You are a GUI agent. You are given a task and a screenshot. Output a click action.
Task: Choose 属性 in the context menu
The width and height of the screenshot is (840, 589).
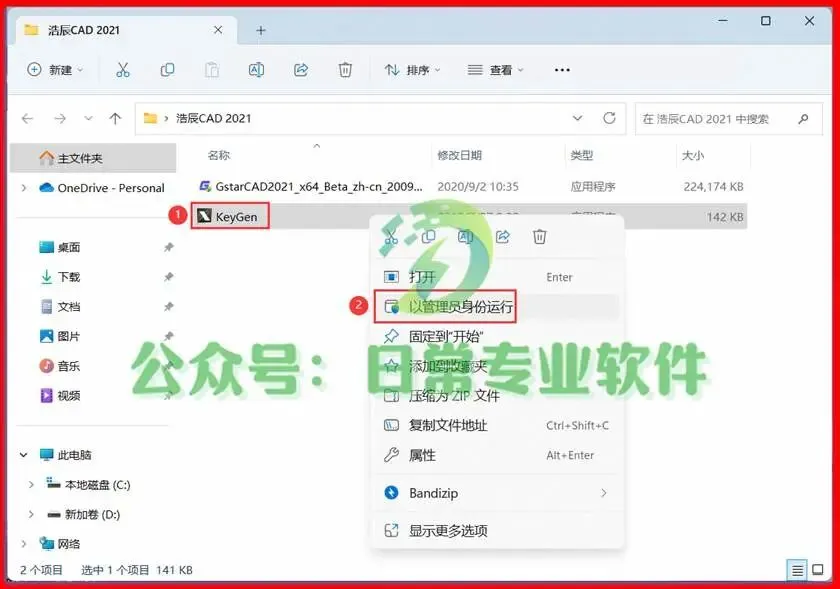click(x=497, y=455)
